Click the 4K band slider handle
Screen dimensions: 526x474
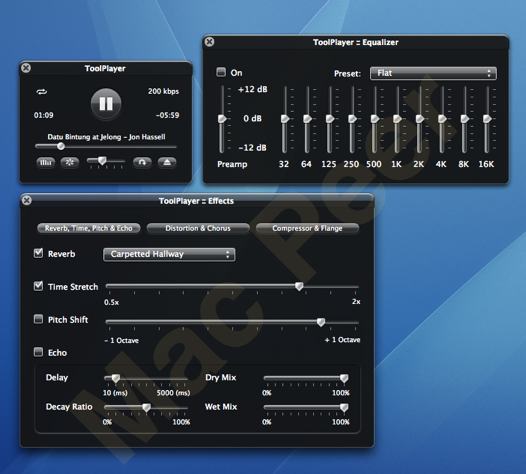pos(442,119)
